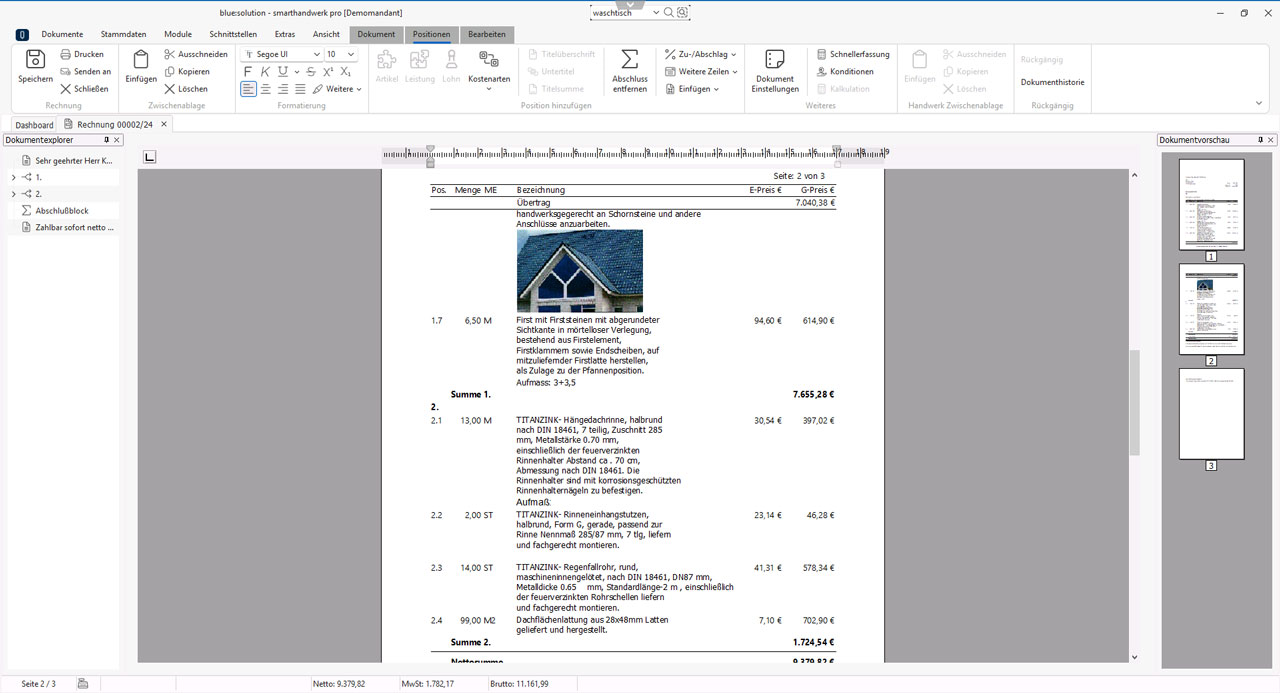Screen dimensions: 1280x693
Task: Collapse the ribbon with chevron
Action: pos(1259,103)
